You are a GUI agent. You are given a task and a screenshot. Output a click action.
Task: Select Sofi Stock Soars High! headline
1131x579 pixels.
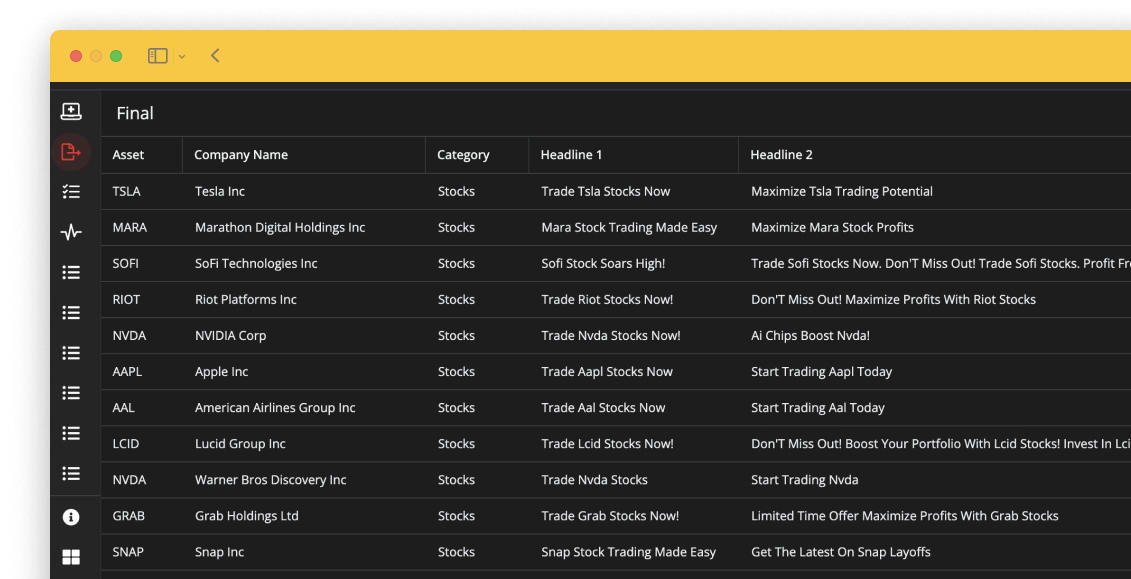pyautogui.click(x=603, y=264)
